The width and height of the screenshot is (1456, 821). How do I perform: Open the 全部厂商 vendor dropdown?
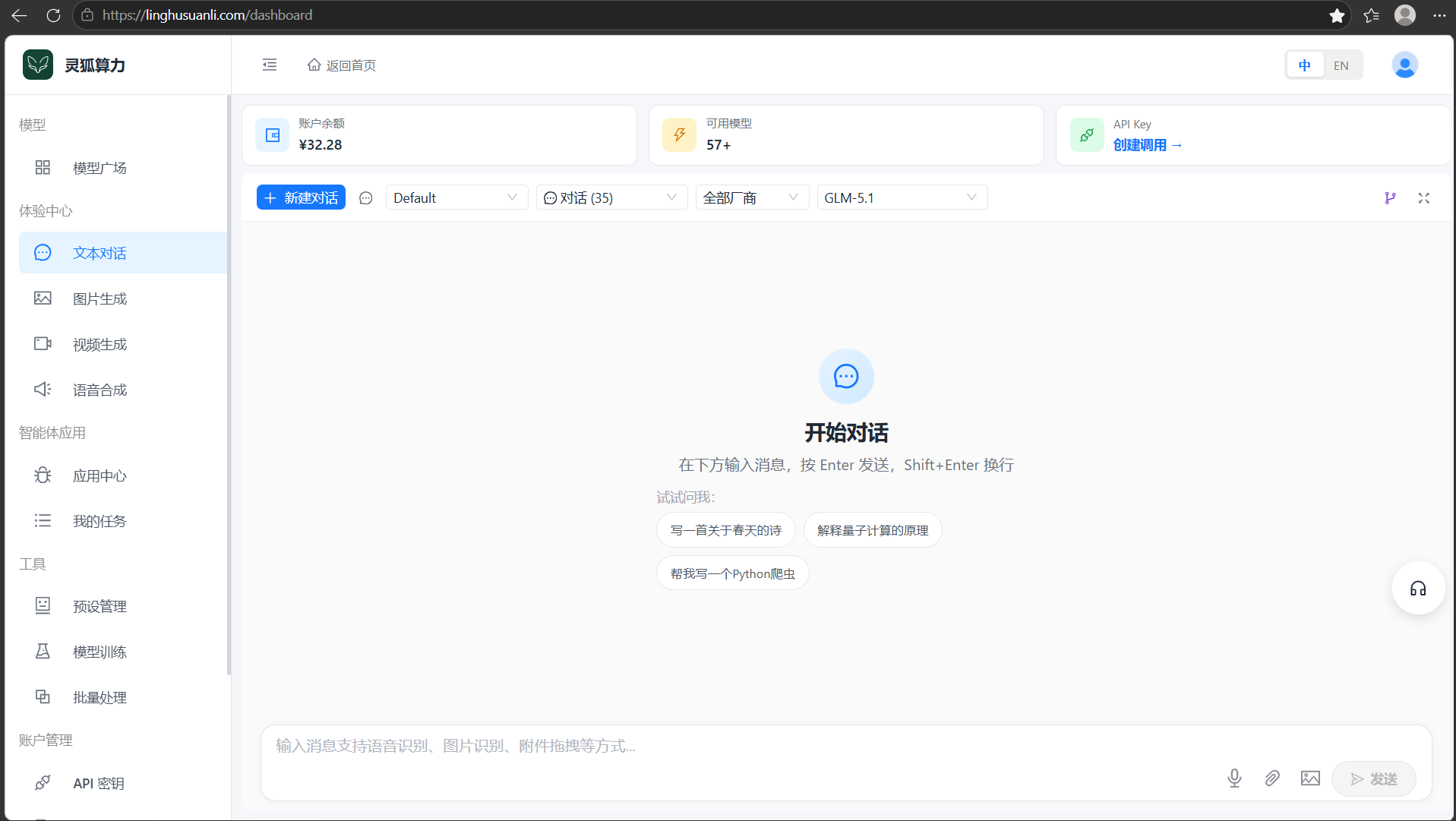click(x=752, y=198)
